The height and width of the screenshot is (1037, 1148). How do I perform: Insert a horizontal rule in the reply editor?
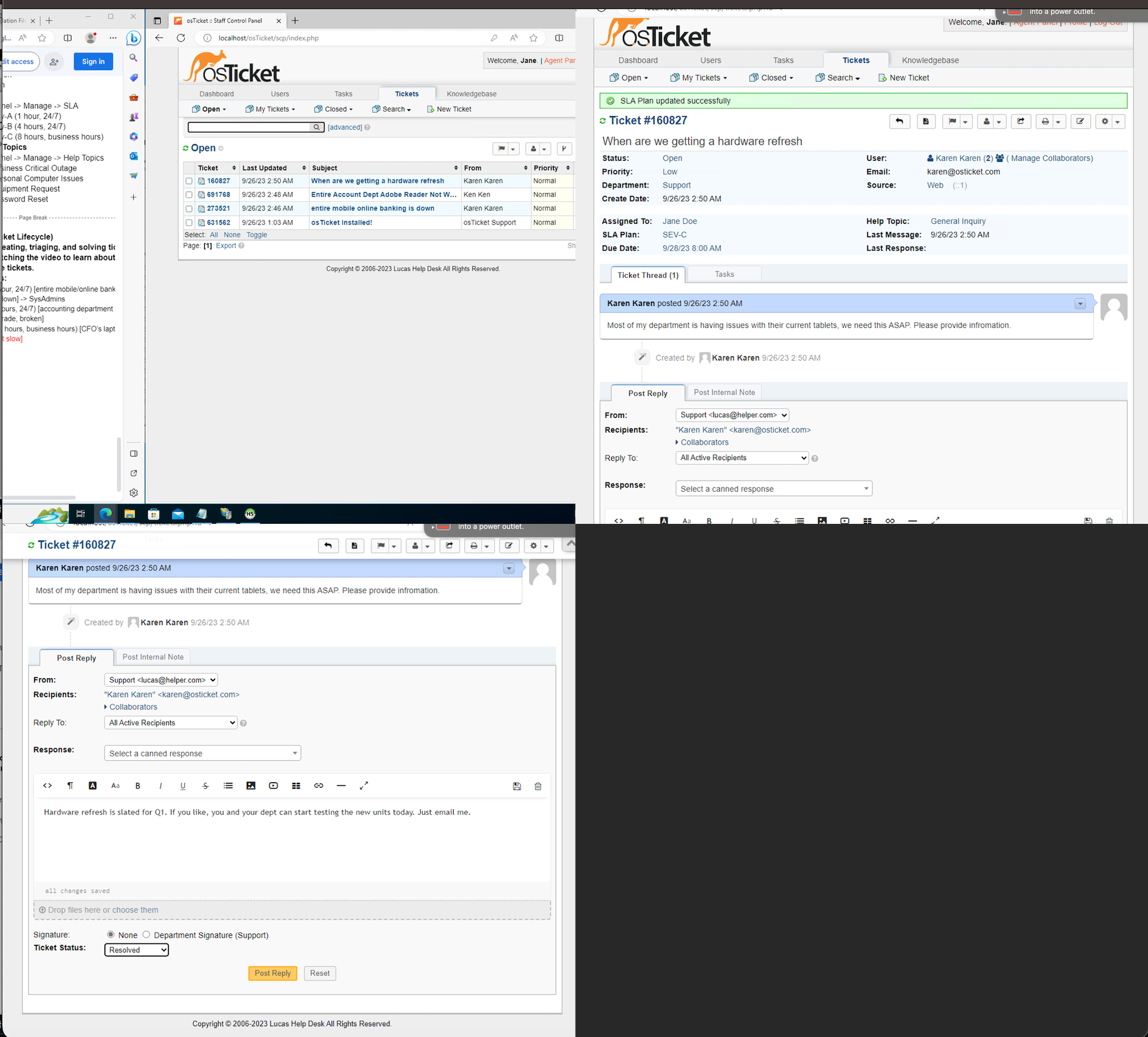coord(341,786)
